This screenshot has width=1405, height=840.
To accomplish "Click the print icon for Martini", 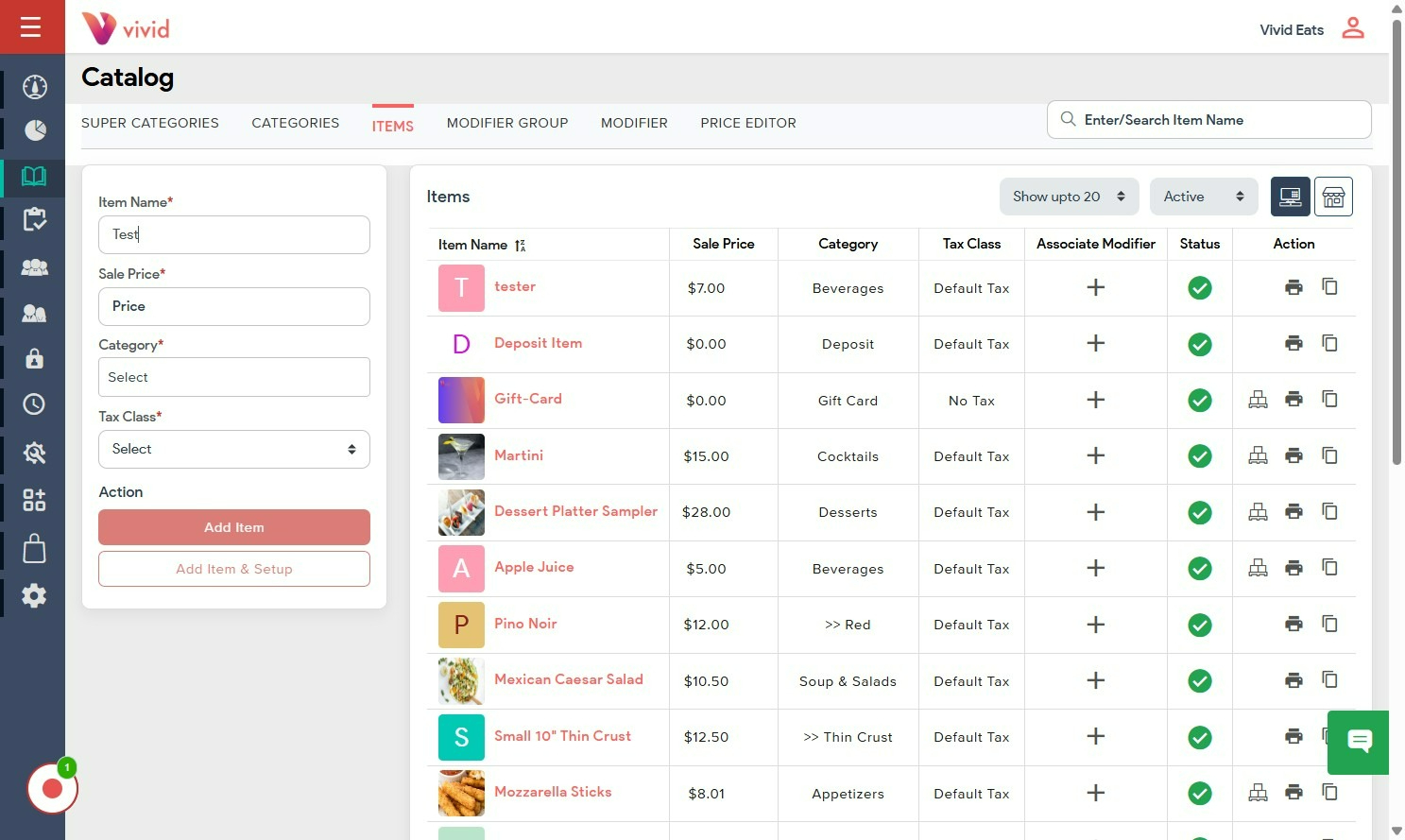I will point(1294,455).
